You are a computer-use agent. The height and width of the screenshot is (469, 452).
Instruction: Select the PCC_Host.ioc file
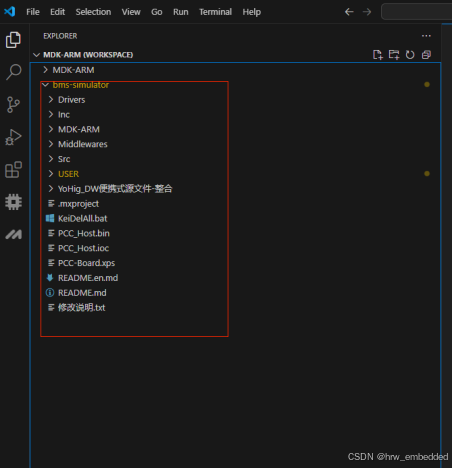(x=83, y=248)
